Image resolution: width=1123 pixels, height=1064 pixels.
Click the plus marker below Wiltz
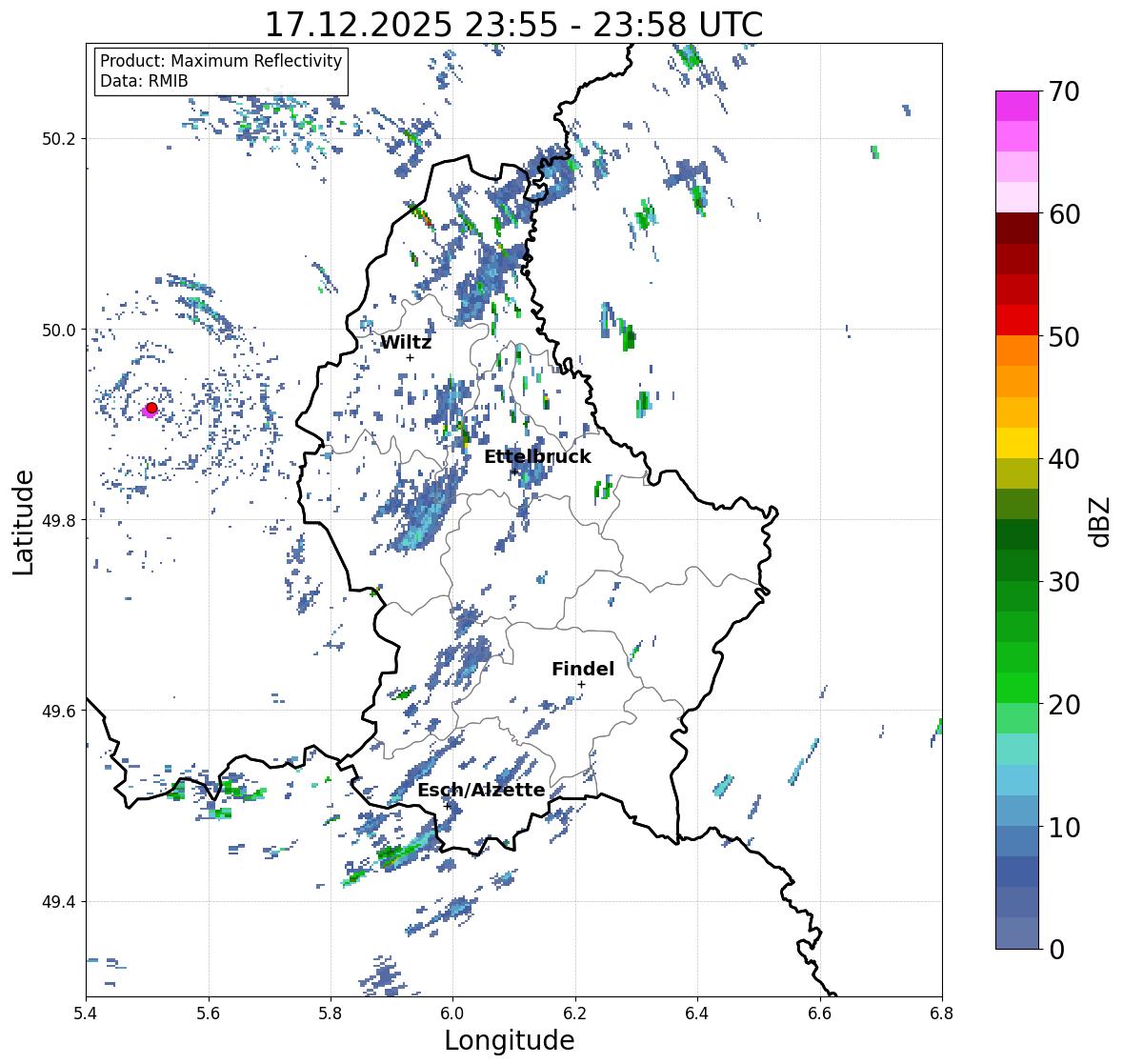[x=410, y=357]
